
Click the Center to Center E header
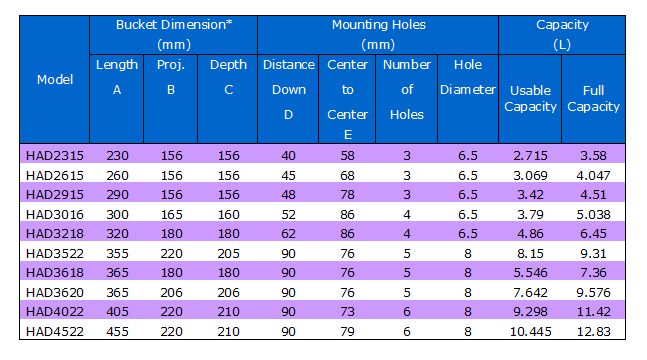[347, 99]
